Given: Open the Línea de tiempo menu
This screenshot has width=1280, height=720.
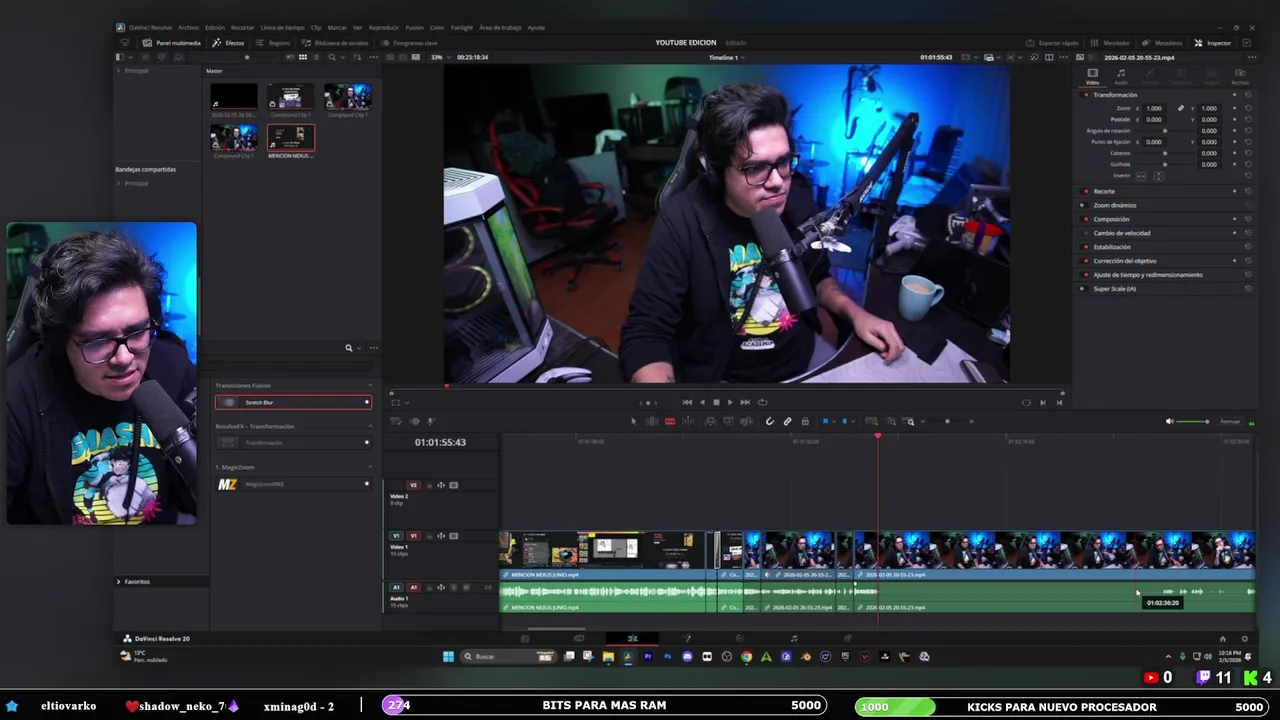Looking at the screenshot, I should (x=283, y=28).
